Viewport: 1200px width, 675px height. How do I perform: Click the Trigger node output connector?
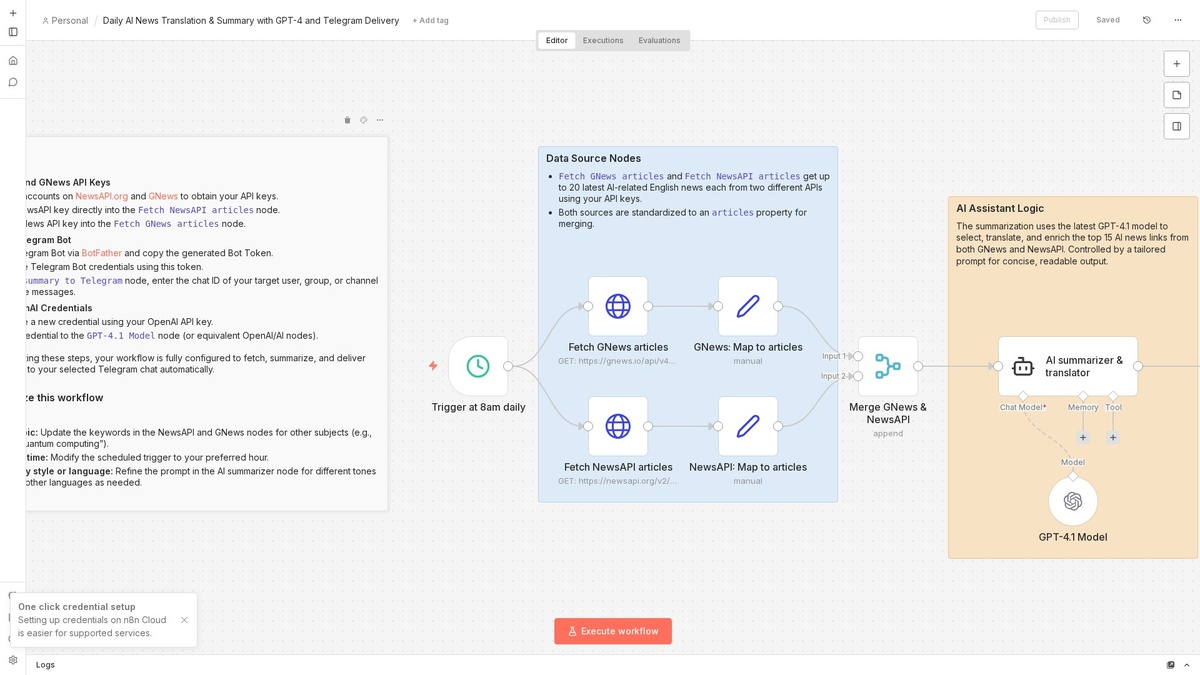[x=508, y=366]
